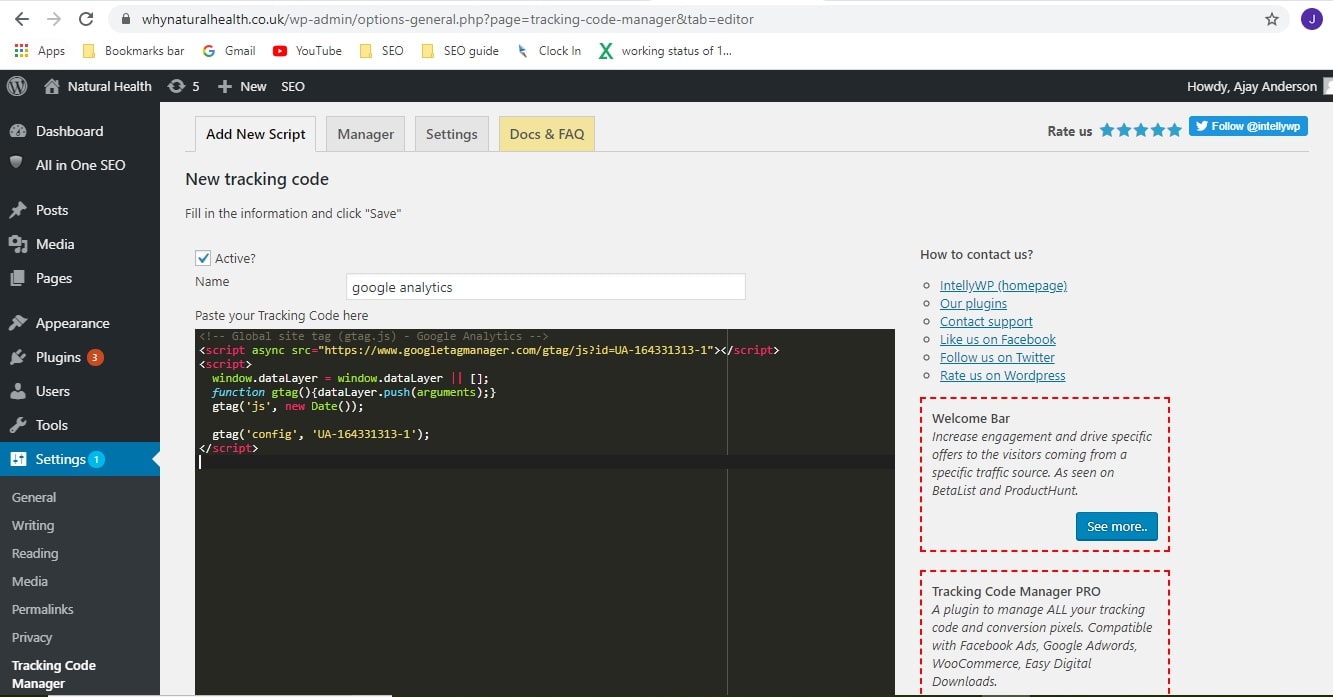Open the Dashboard from the sidebar
The width and height of the screenshot is (1333, 697).
(22, 130)
